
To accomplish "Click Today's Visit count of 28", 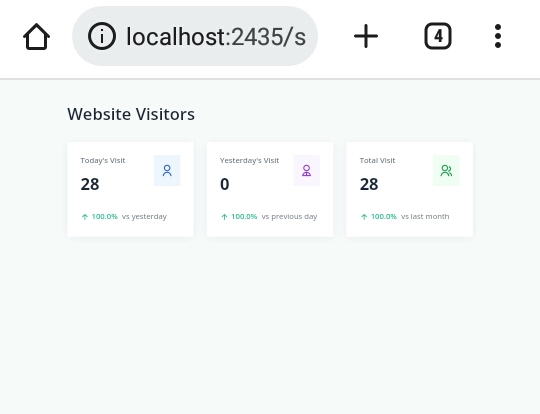I will coord(90,184).
